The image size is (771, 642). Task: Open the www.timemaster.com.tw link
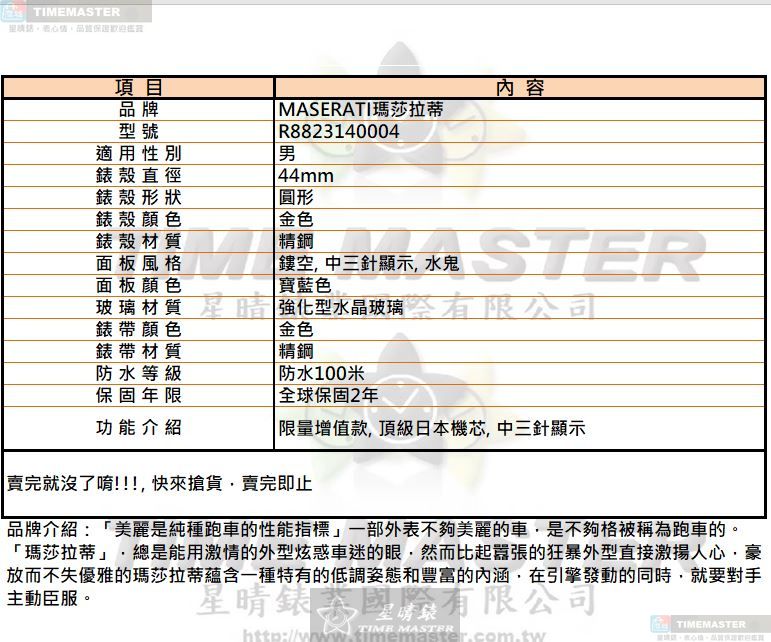click(385, 634)
